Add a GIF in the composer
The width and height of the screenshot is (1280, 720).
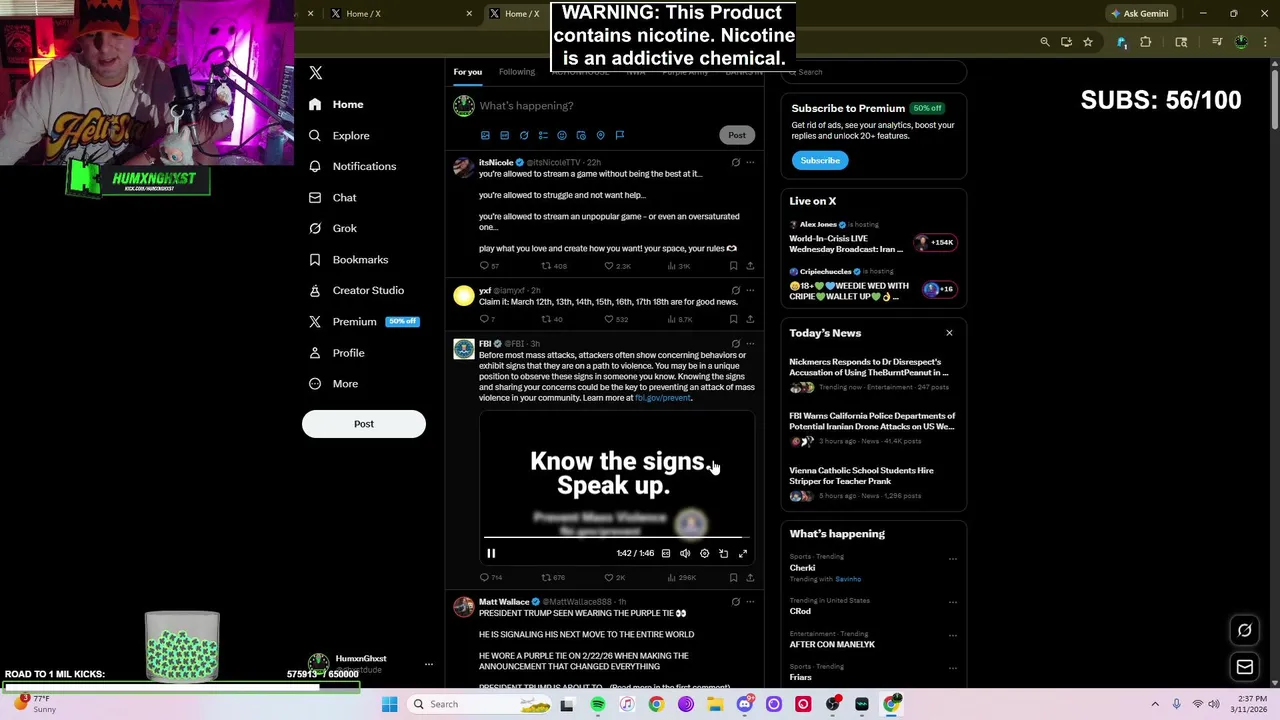click(504, 135)
